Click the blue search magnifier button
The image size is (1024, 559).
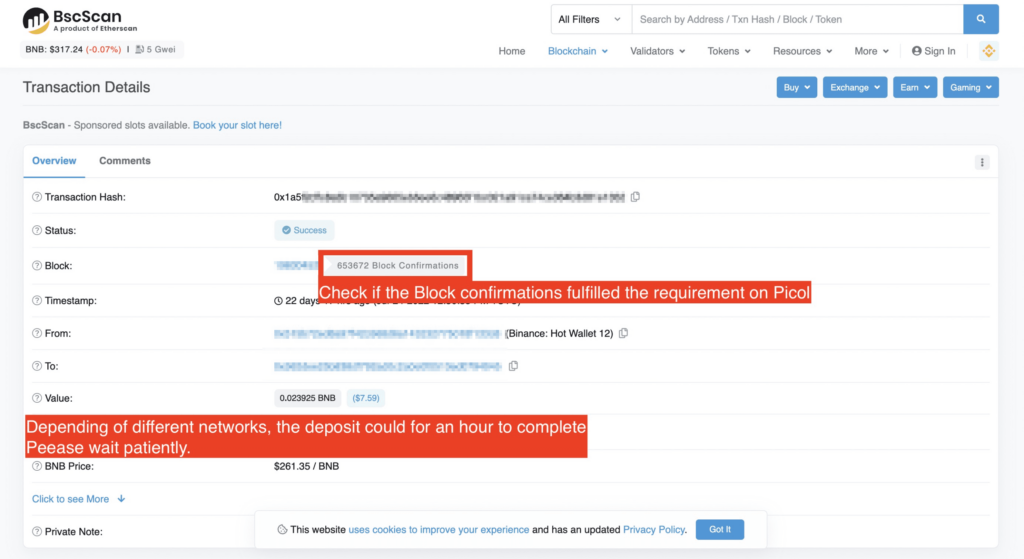pyautogui.click(x=980, y=19)
